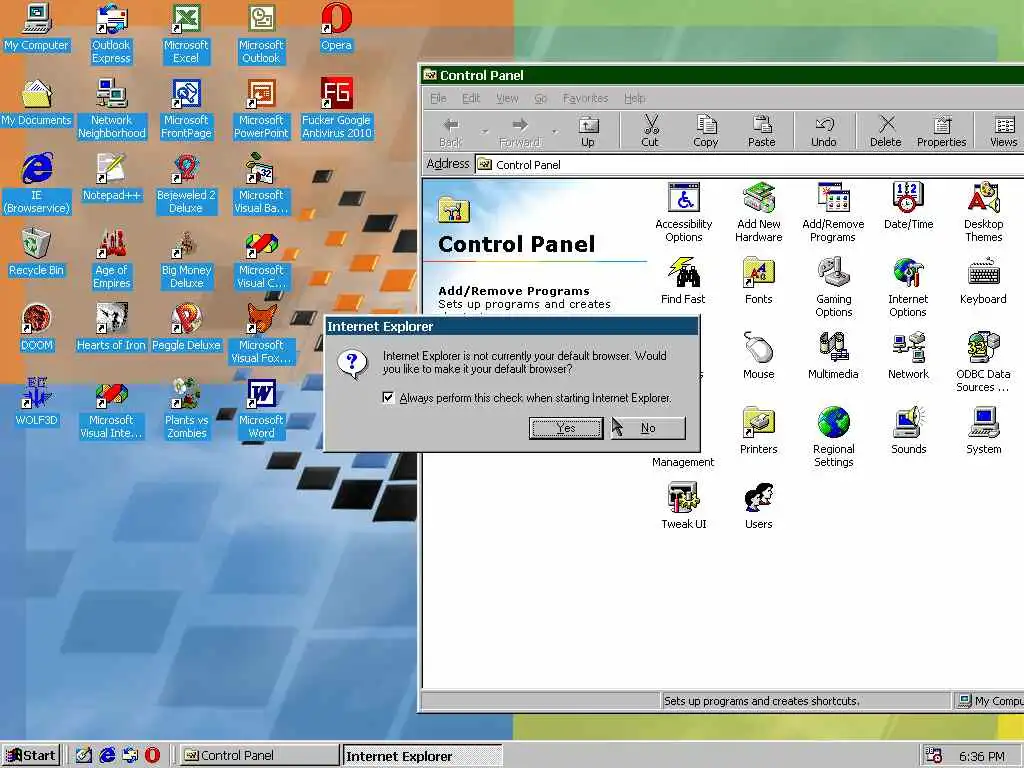Select the Recycle Bin desktop icon
The image size is (1024, 768).
(37, 253)
